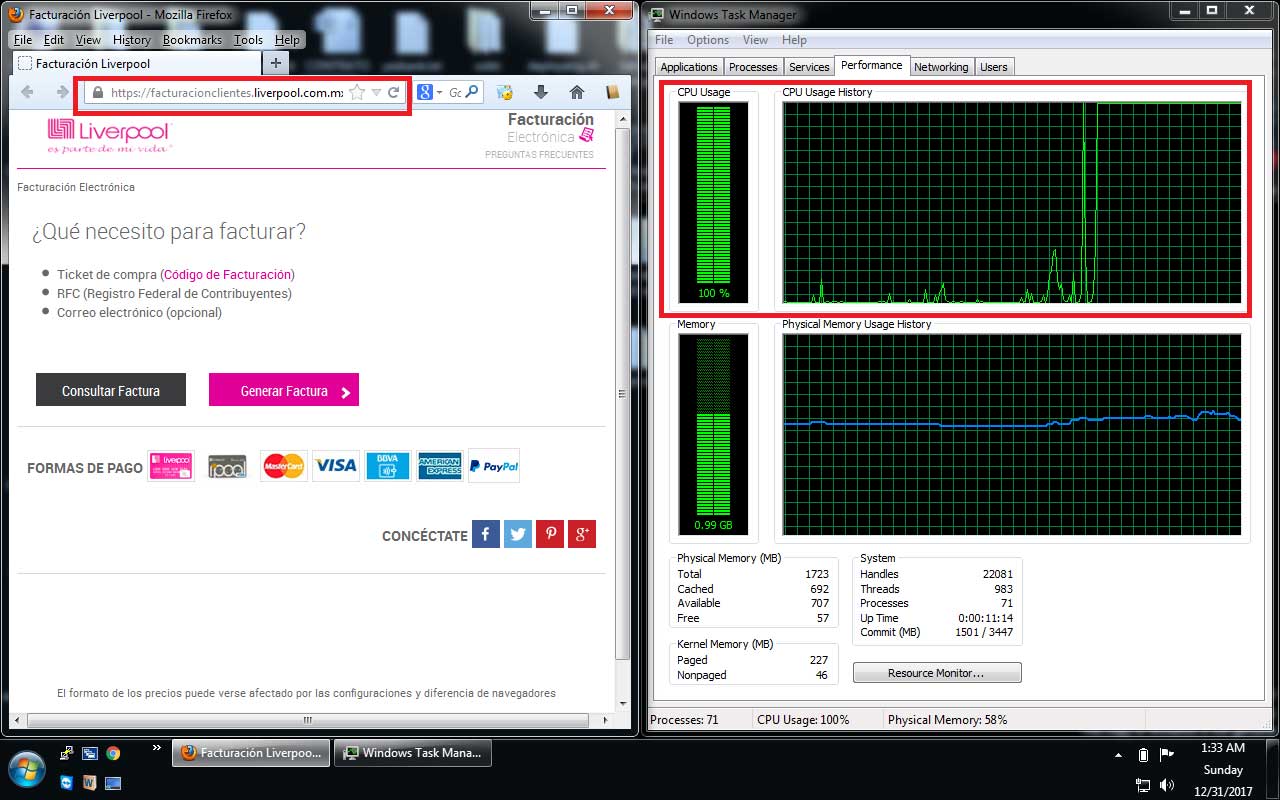The image size is (1280, 800).
Task: Open the Twitter social icon
Action: tap(517, 534)
